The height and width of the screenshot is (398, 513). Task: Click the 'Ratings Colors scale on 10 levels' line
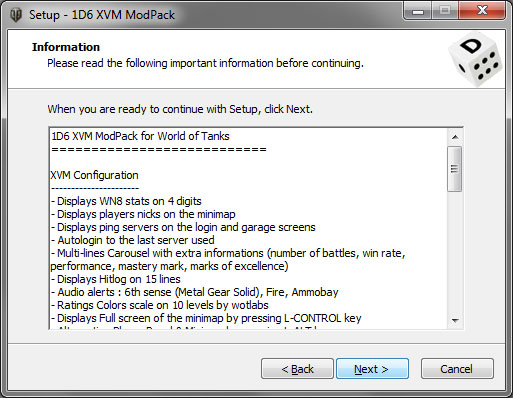pos(160,305)
